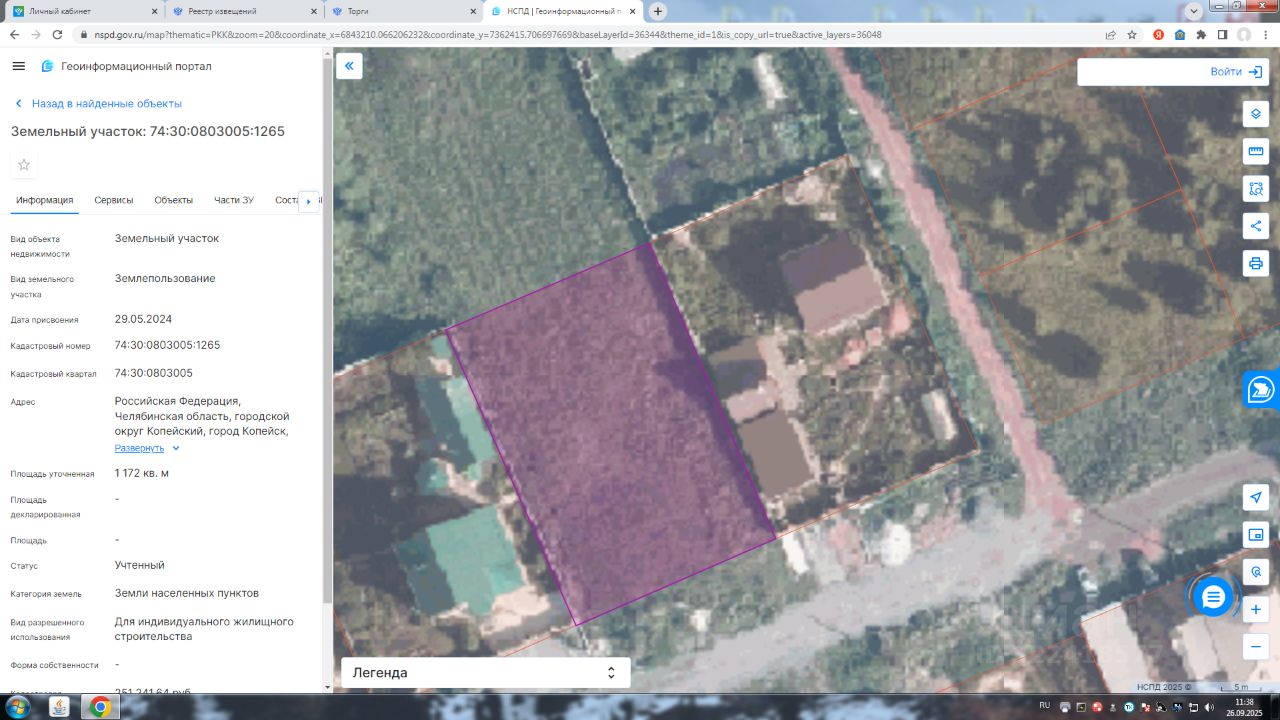Screen dimensions: 1280x720
Task: Click the side panel vertical scrollbar
Action: 327,330
